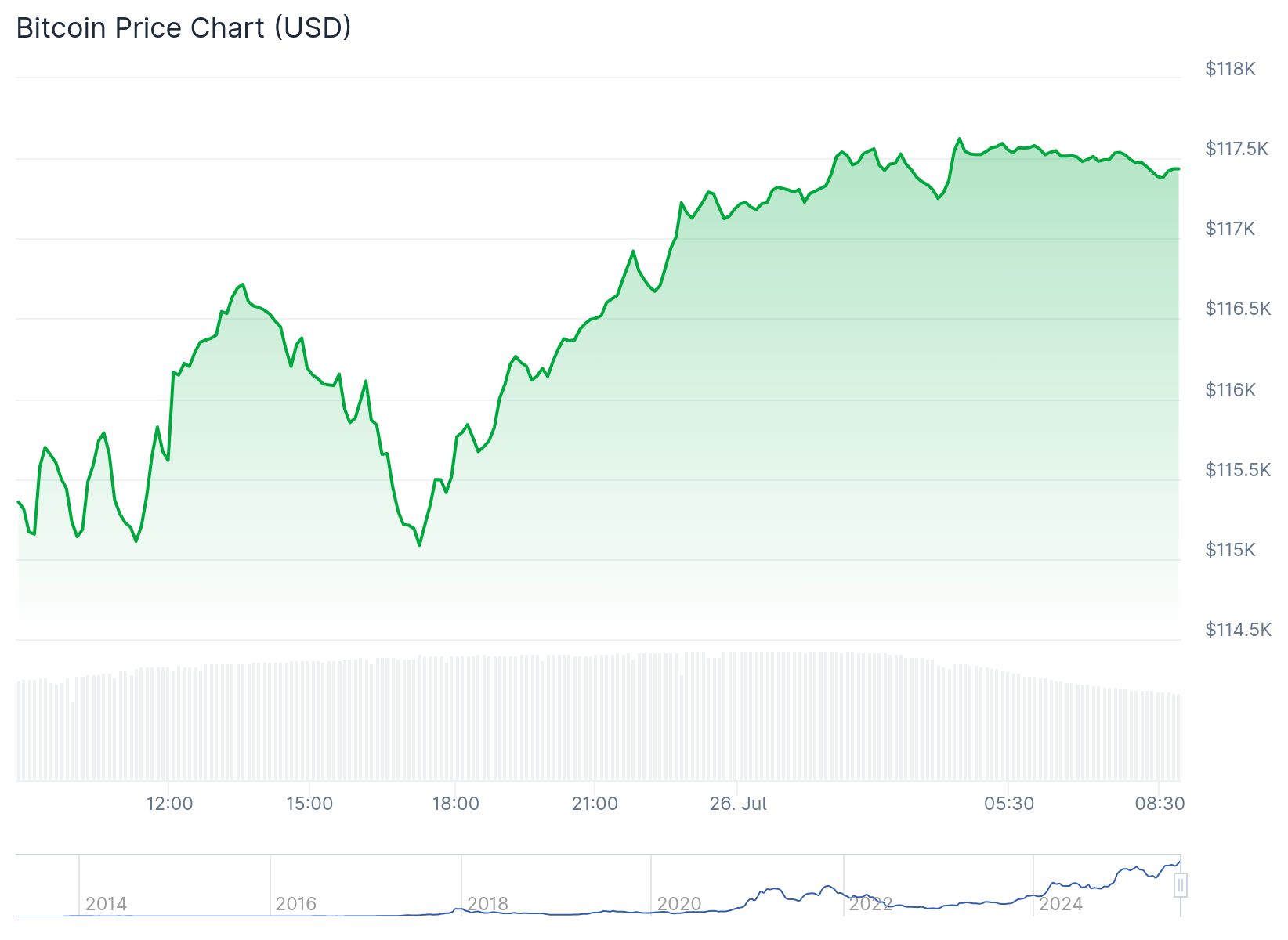This screenshot has height=940, width=1288.
Task: Click the 2014 label in navigator
Action: (x=106, y=904)
